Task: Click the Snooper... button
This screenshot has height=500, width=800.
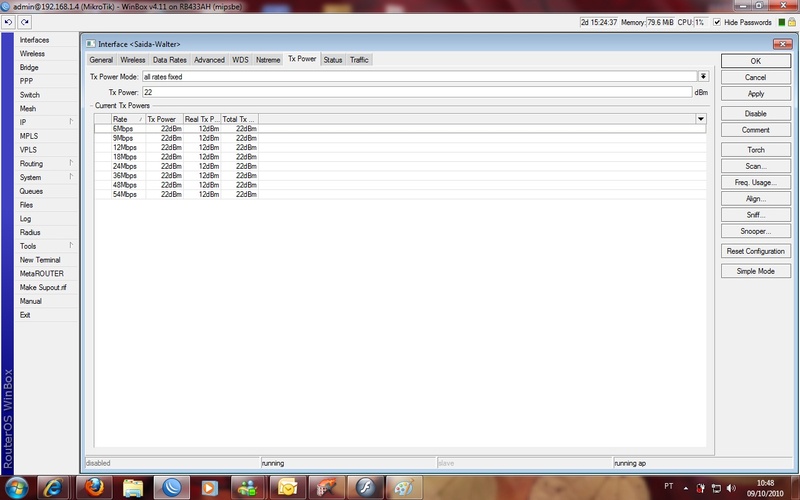Action: coord(756,231)
